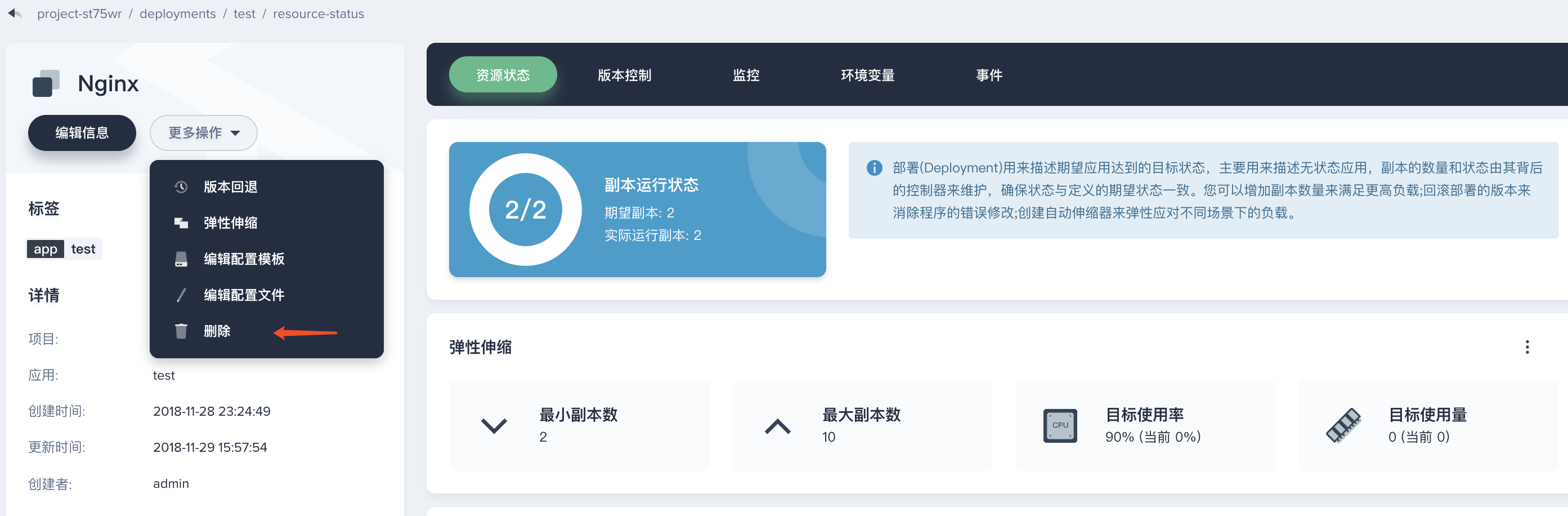Click the 实际运行副本: 2 text
This screenshot has height=516, width=1568.
tap(652, 235)
